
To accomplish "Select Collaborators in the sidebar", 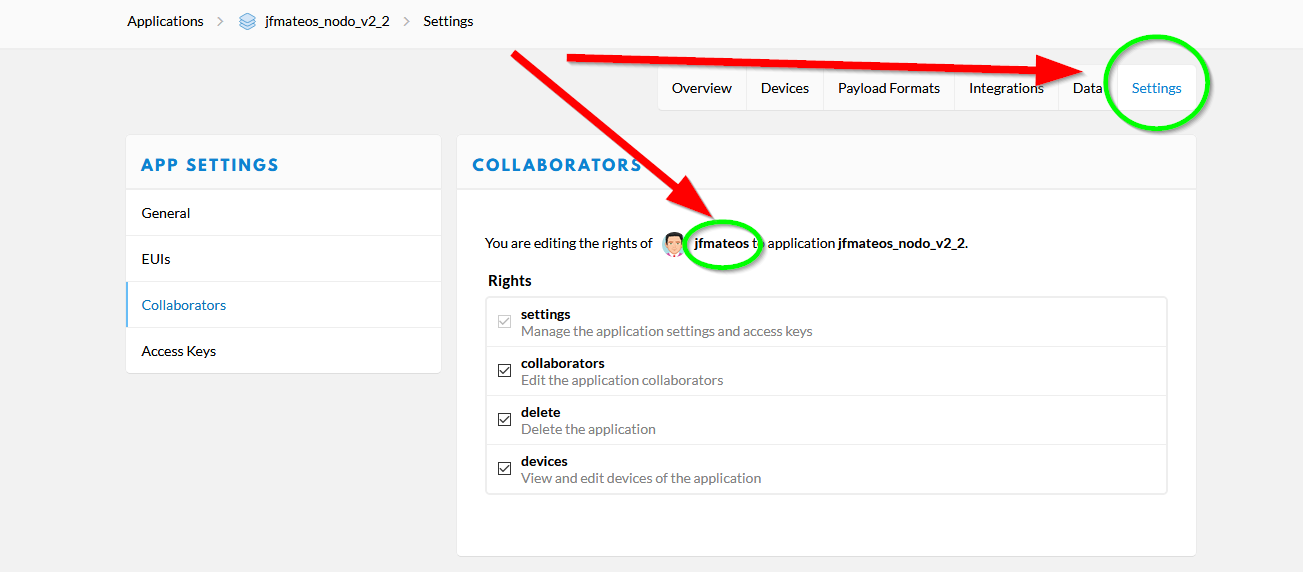I will pyautogui.click(x=184, y=305).
